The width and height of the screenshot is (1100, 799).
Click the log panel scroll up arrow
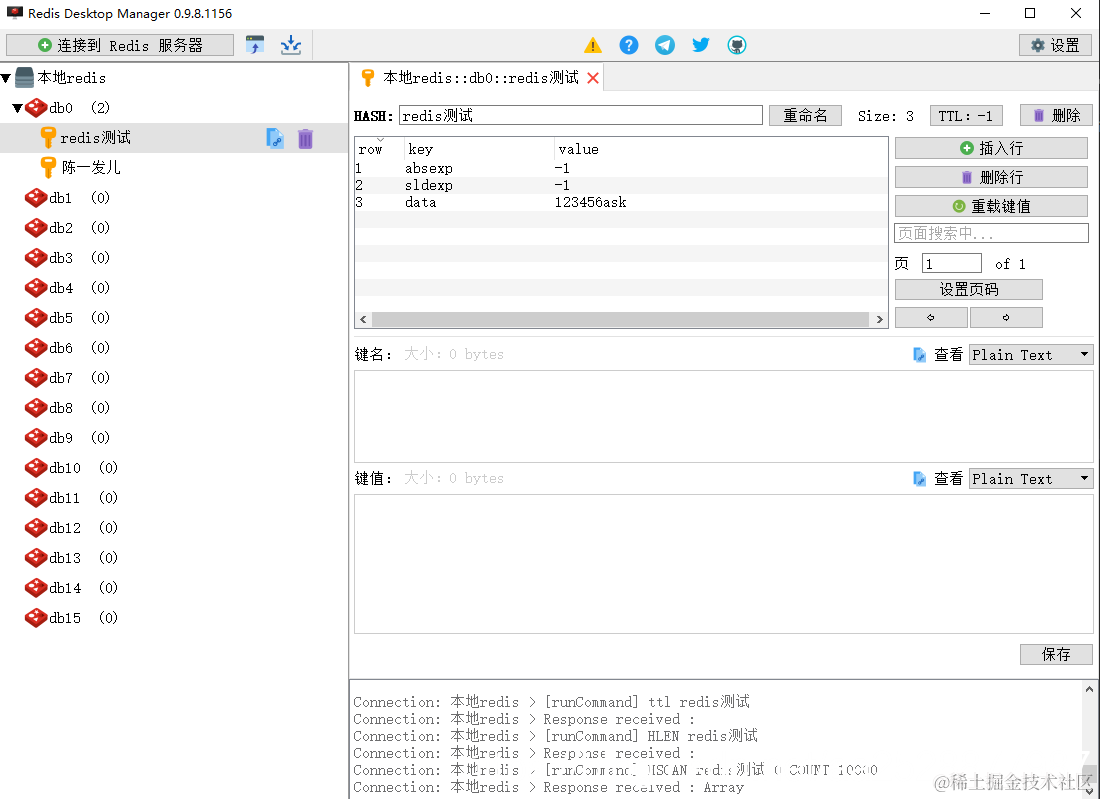[x=1089, y=690]
